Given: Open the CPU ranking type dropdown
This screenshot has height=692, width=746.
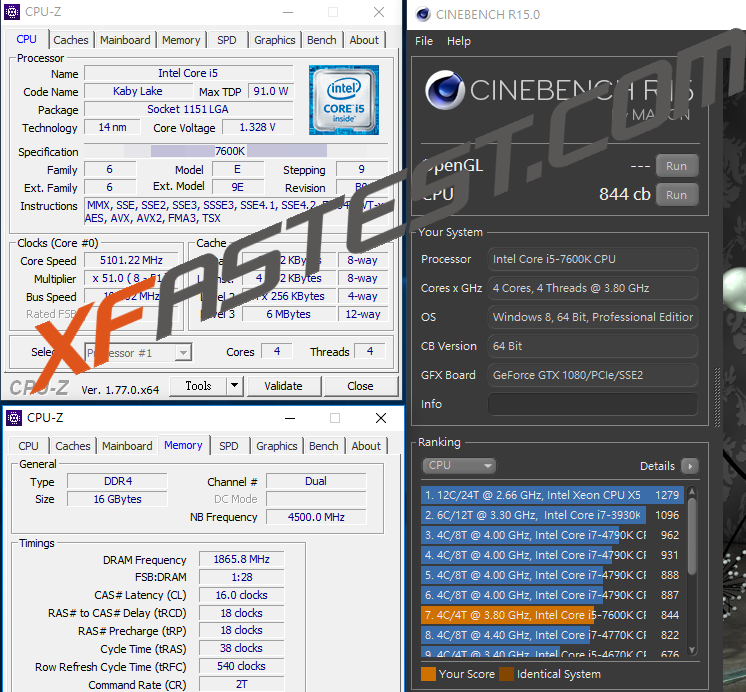Looking at the screenshot, I should (x=460, y=466).
